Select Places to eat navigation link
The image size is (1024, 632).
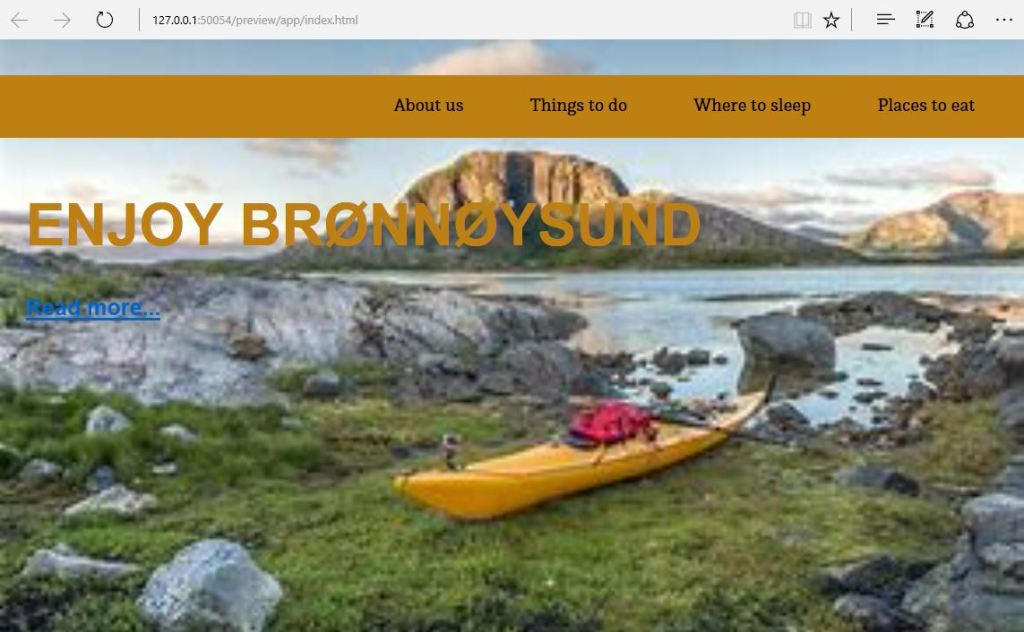(926, 105)
